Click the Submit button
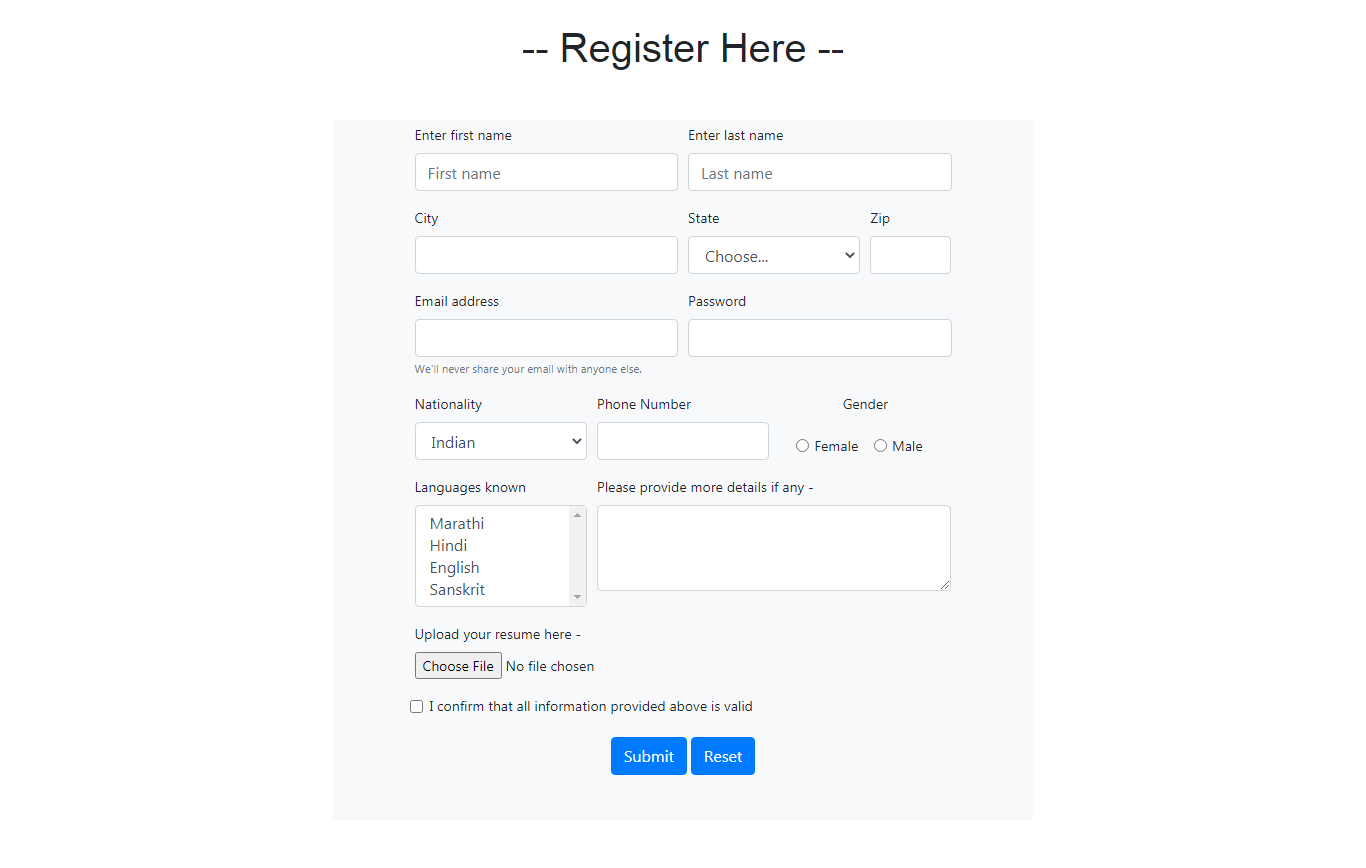The width and height of the screenshot is (1366, 868). tap(648, 756)
